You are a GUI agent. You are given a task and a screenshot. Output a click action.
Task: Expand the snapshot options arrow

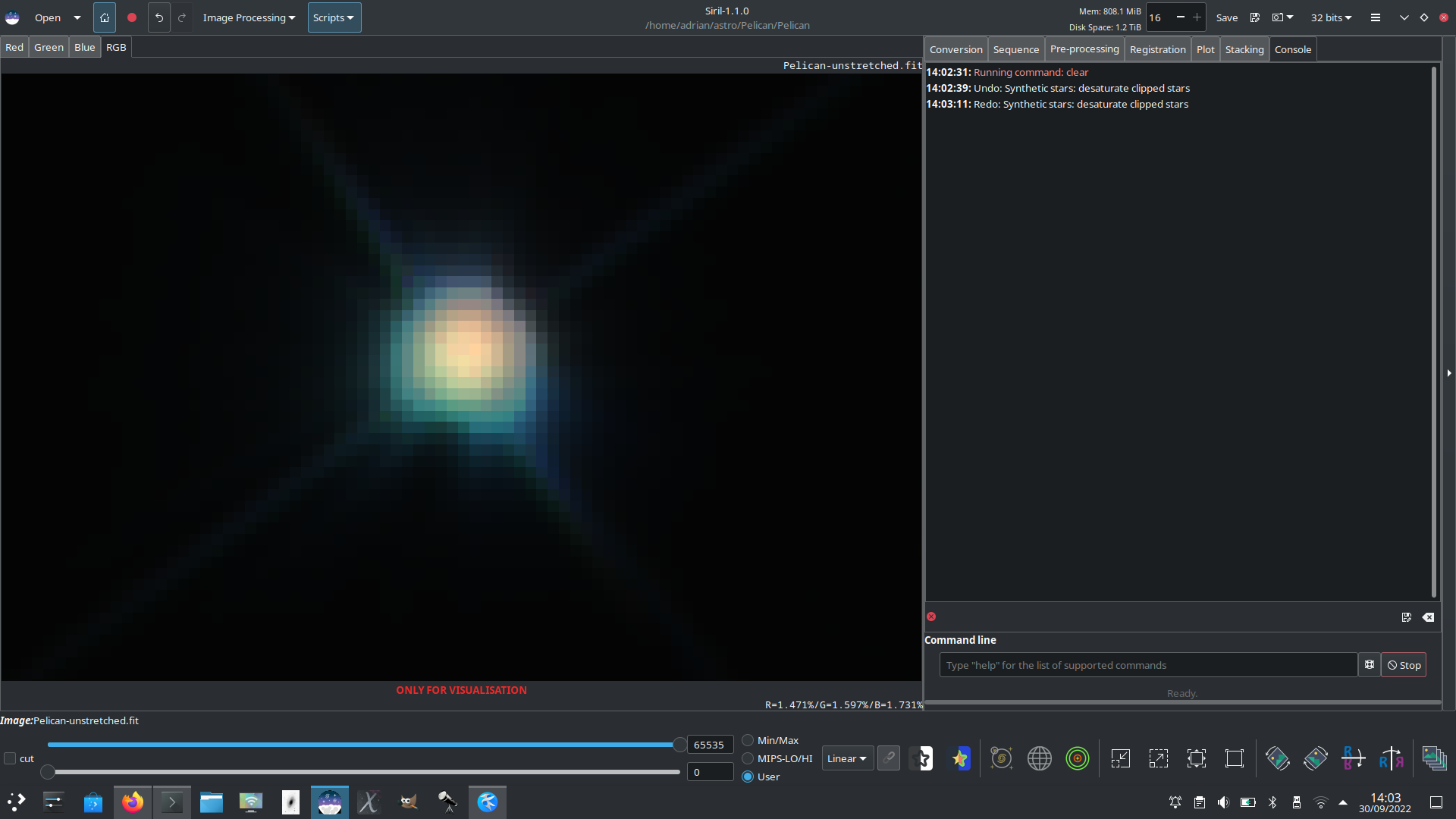pyautogui.click(x=1290, y=17)
